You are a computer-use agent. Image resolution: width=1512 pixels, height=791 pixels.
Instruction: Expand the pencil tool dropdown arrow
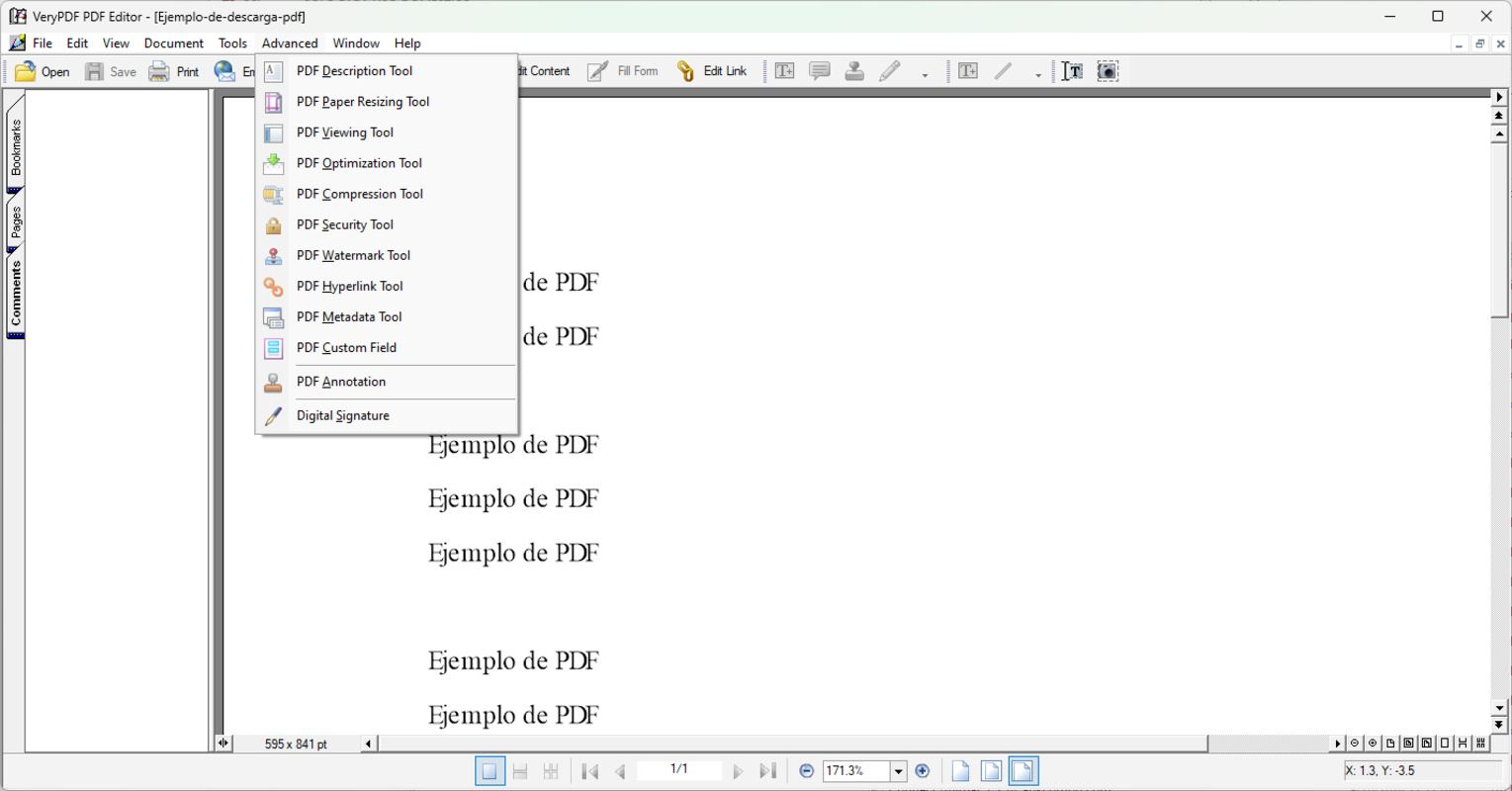tap(925, 74)
